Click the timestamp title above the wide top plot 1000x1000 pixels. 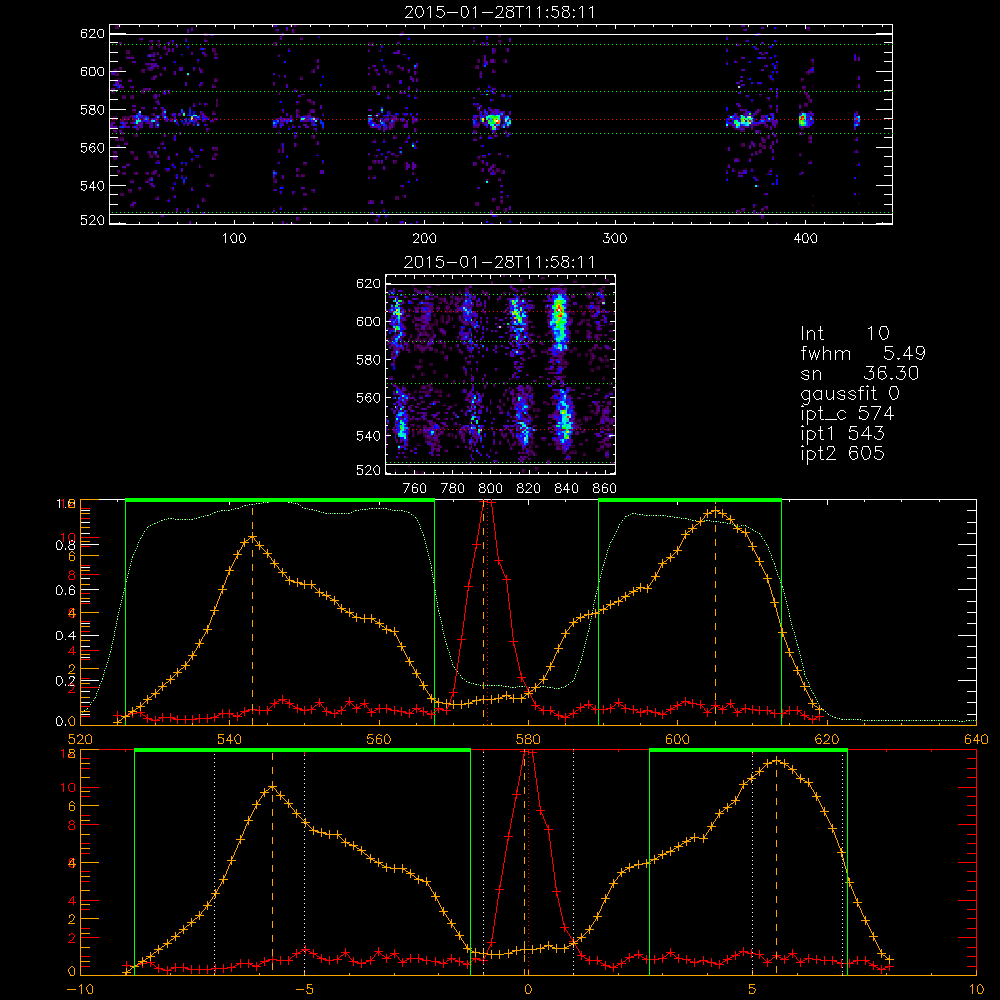[x=500, y=12]
